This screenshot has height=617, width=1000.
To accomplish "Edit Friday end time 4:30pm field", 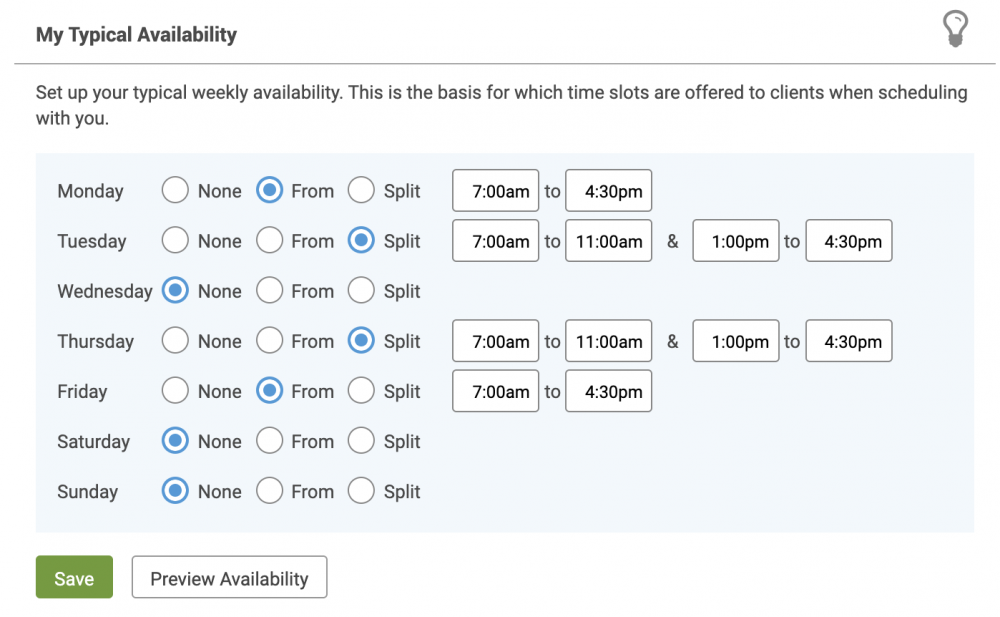I will point(608,390).
